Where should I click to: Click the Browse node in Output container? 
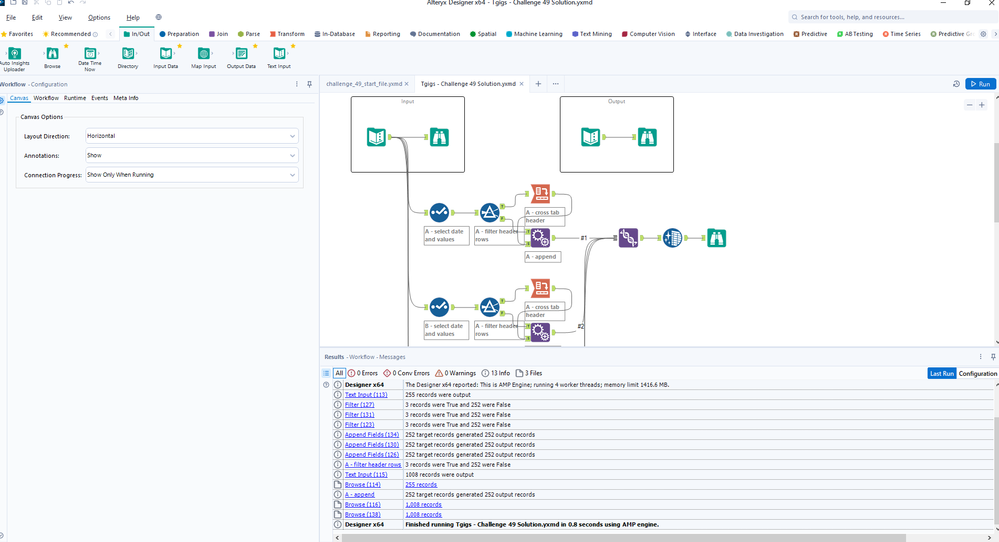(647, 137)
